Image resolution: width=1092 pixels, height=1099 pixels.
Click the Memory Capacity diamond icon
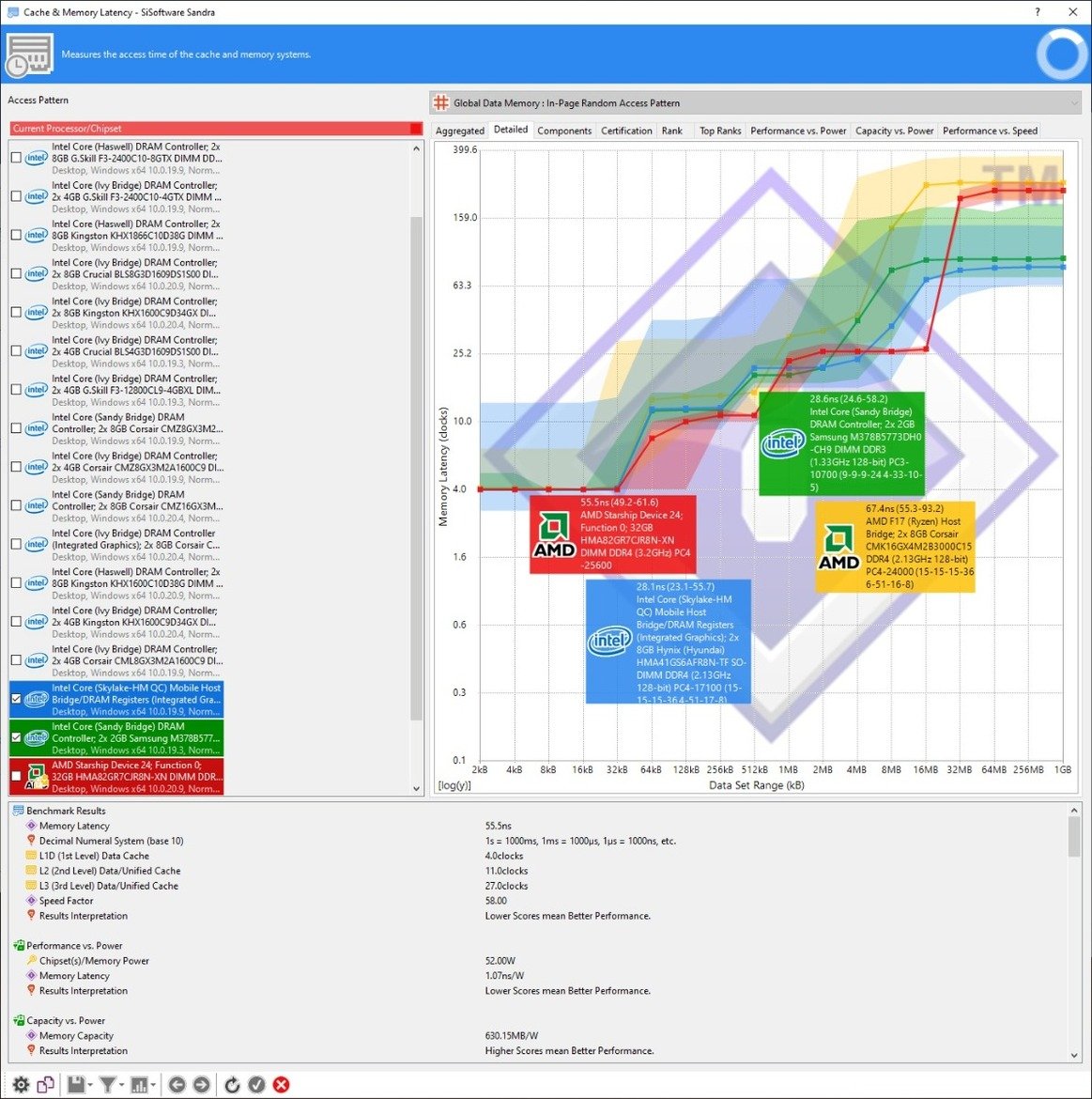31,1035
